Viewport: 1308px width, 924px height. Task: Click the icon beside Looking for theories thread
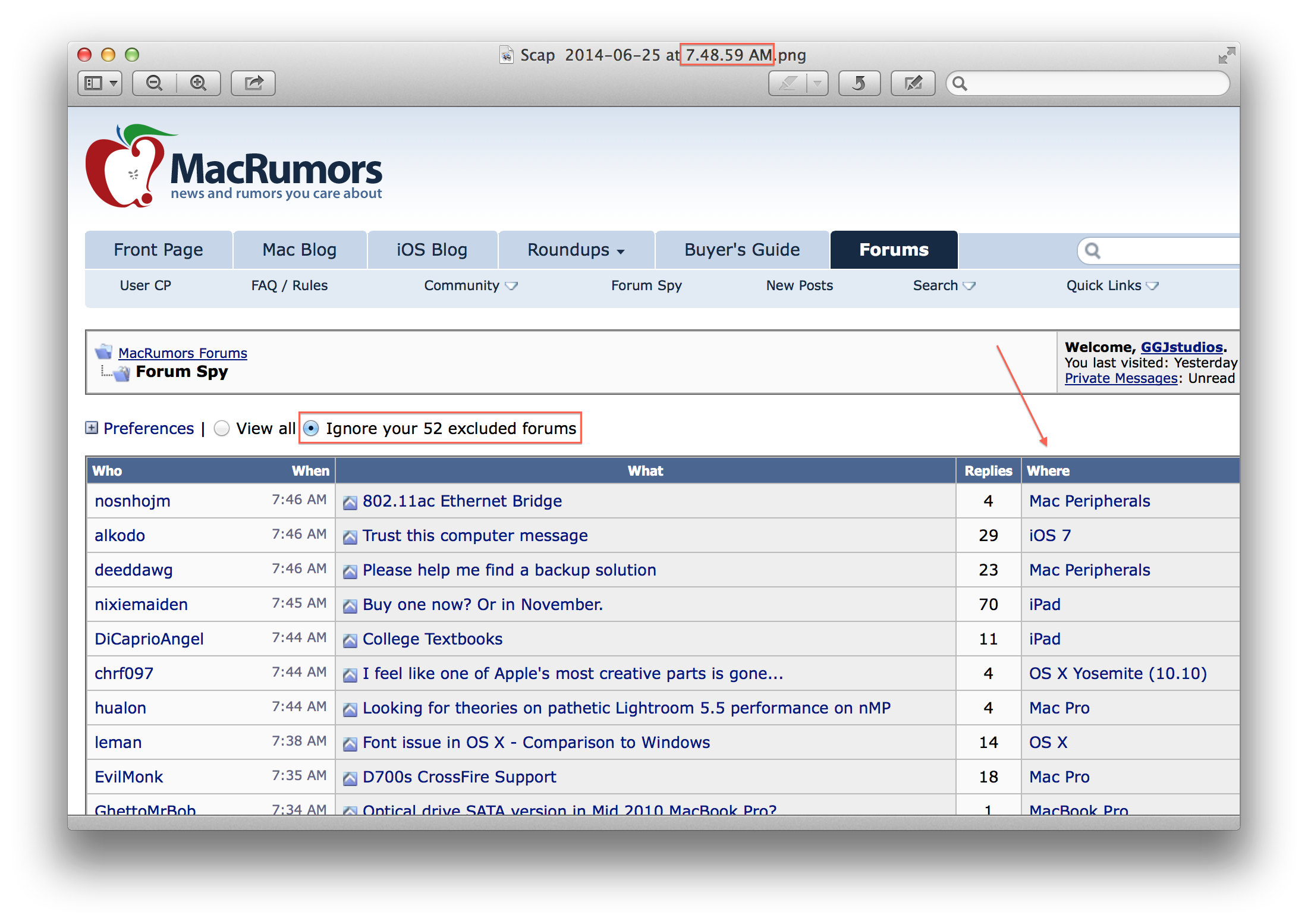(350, 710)
